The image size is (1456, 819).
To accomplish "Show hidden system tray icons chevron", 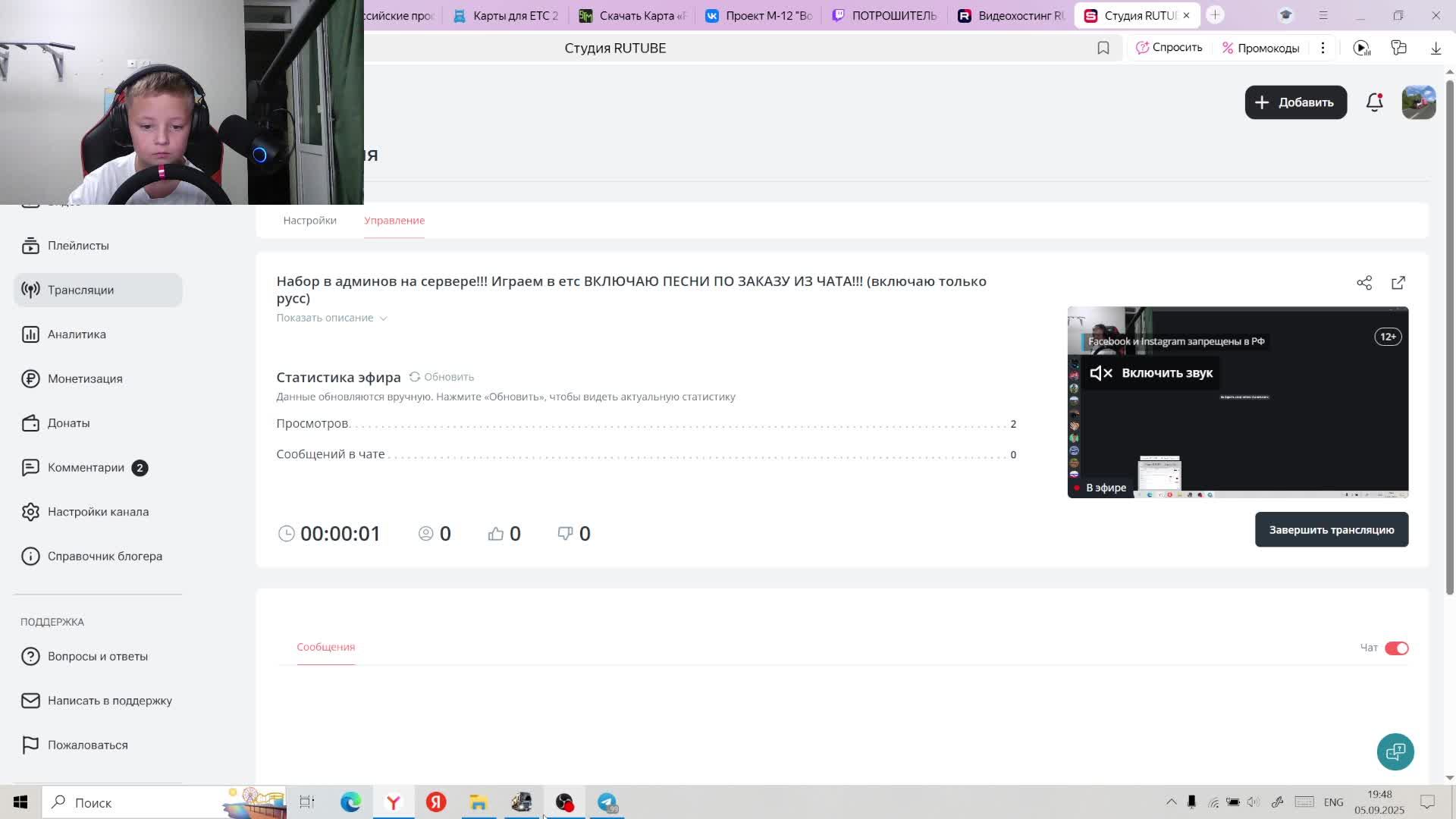I will click(x=1171, y=802).
